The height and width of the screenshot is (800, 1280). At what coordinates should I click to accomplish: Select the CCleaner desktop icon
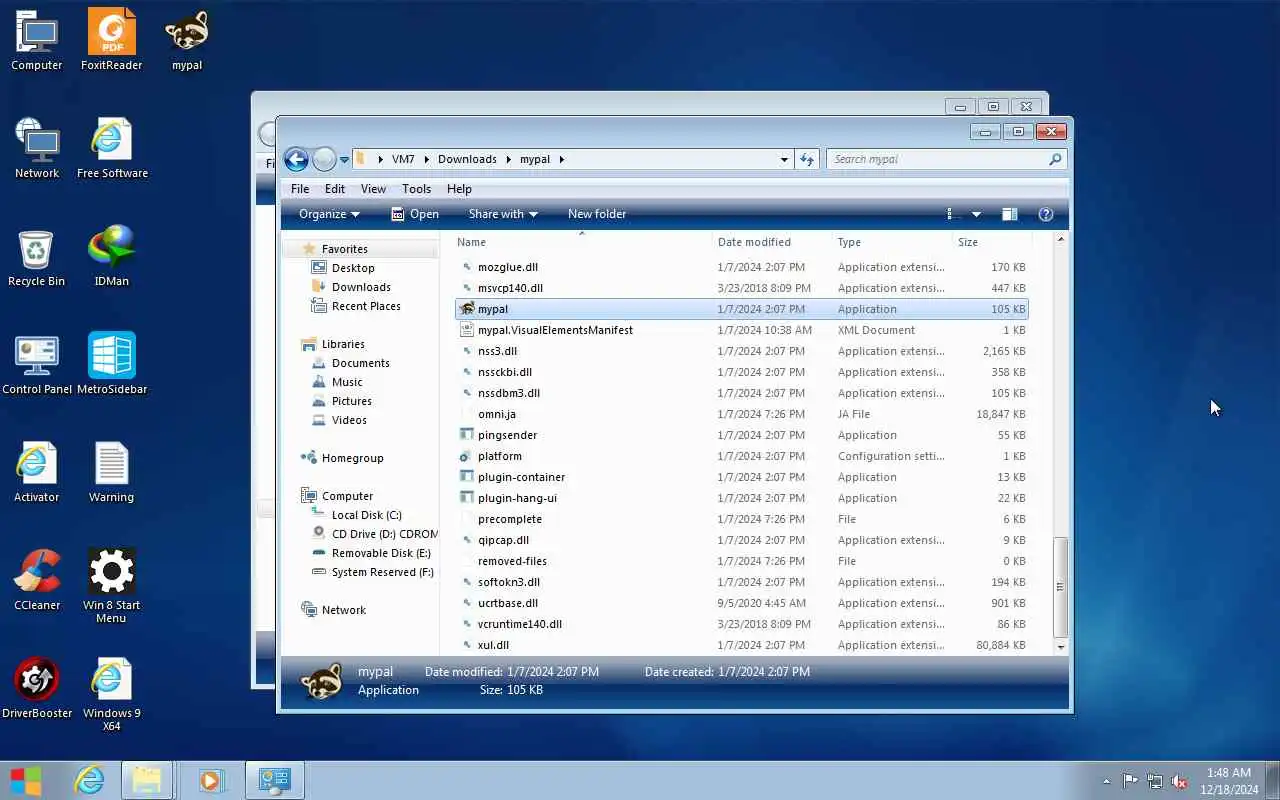37,581
